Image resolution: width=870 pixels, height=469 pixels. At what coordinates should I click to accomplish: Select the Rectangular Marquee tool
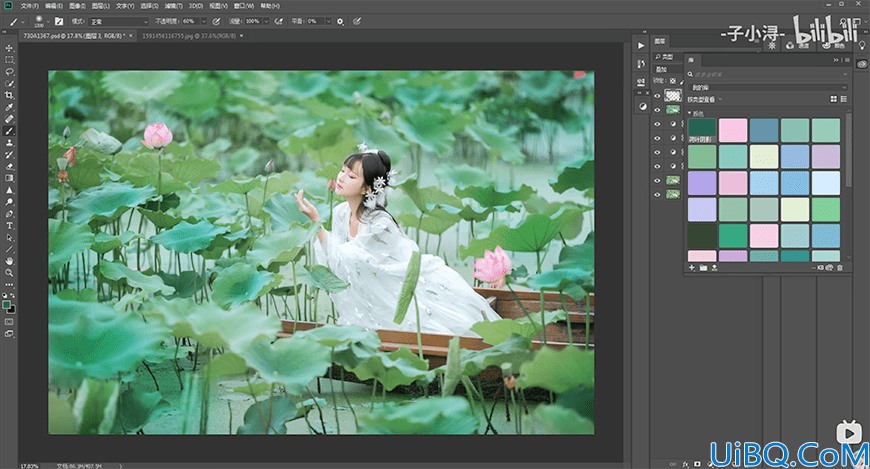point(9,60)
